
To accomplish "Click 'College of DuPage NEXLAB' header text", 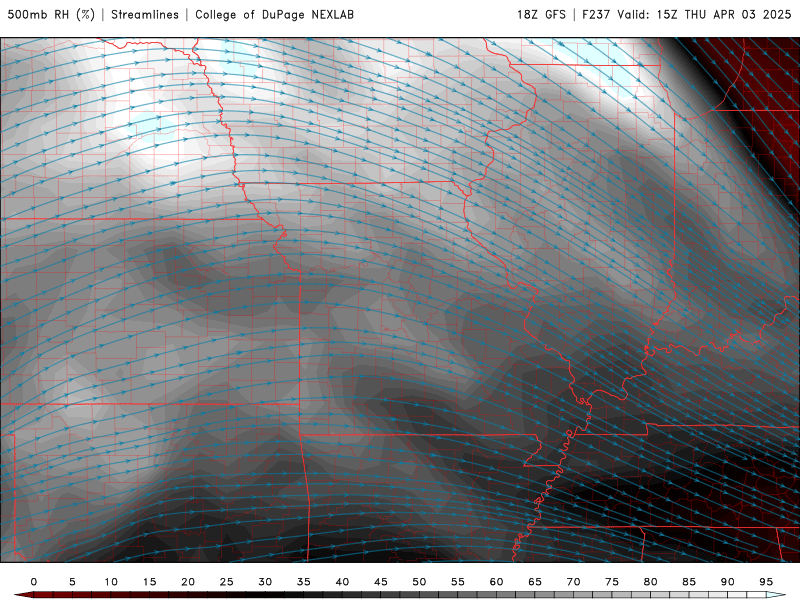I will point(274,14).
